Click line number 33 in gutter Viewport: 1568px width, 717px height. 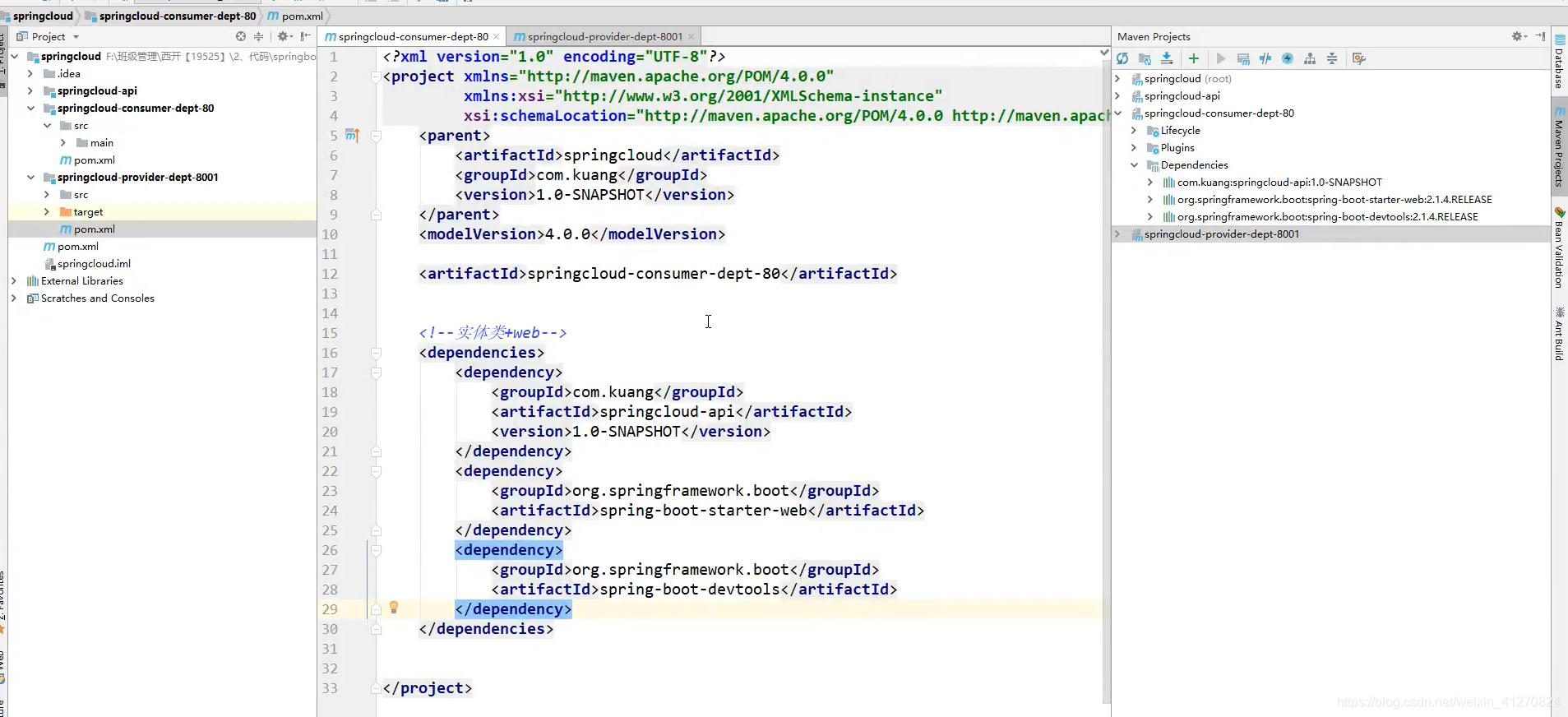point(330,688)
